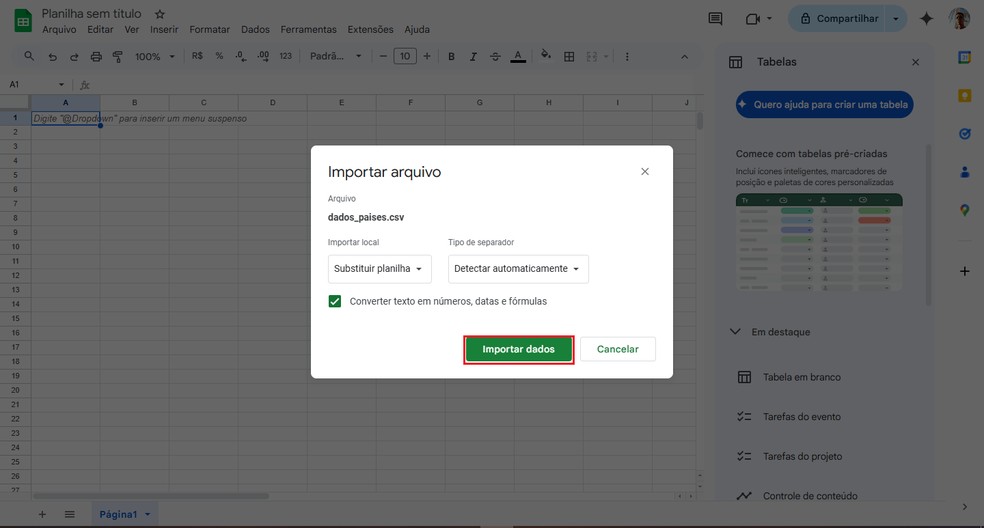984x528 pixels.
Task: Increase font size with plus button
Action: tap(427, 57)
